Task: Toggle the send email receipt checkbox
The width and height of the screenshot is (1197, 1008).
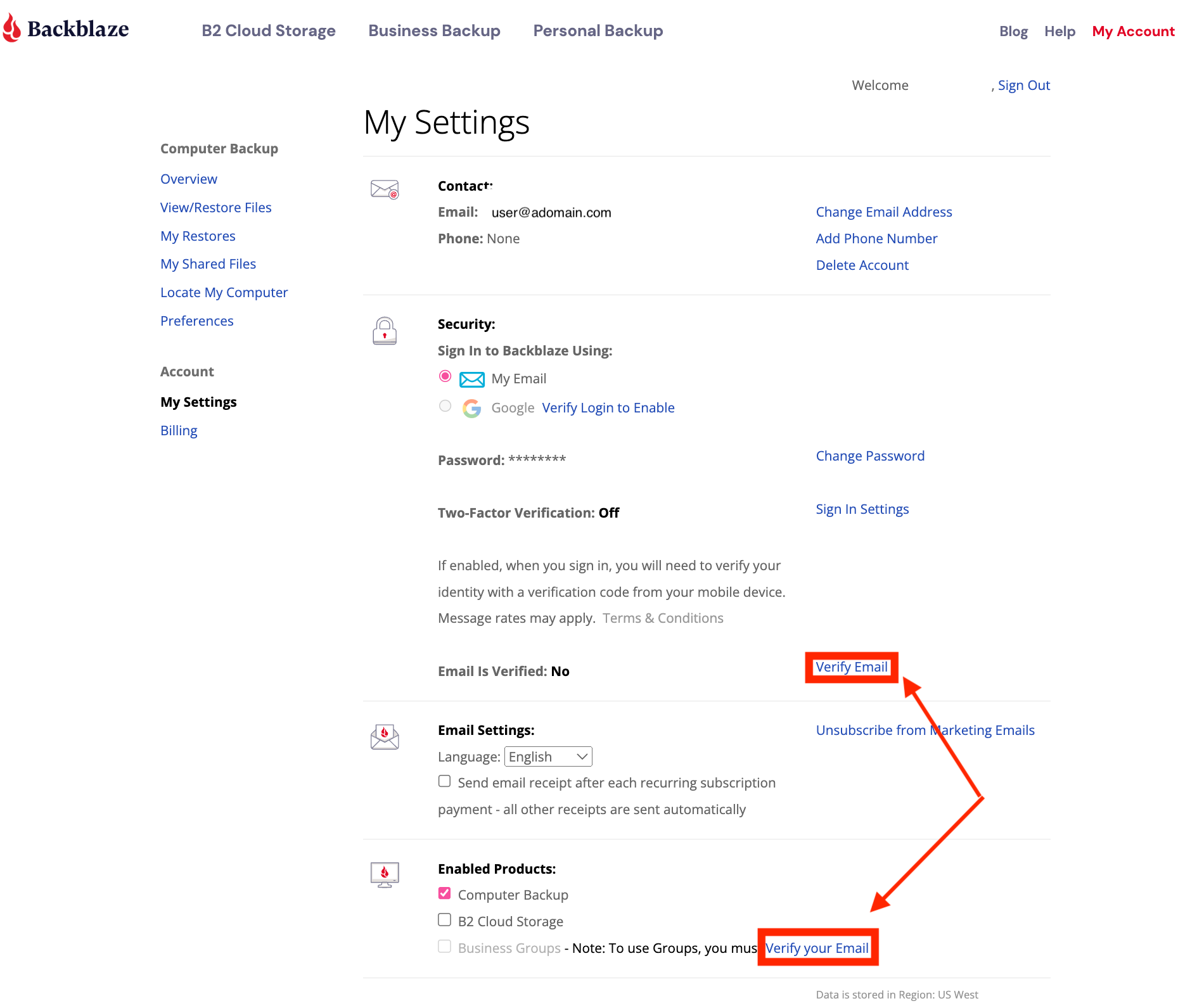Action: tap(445, 781)
